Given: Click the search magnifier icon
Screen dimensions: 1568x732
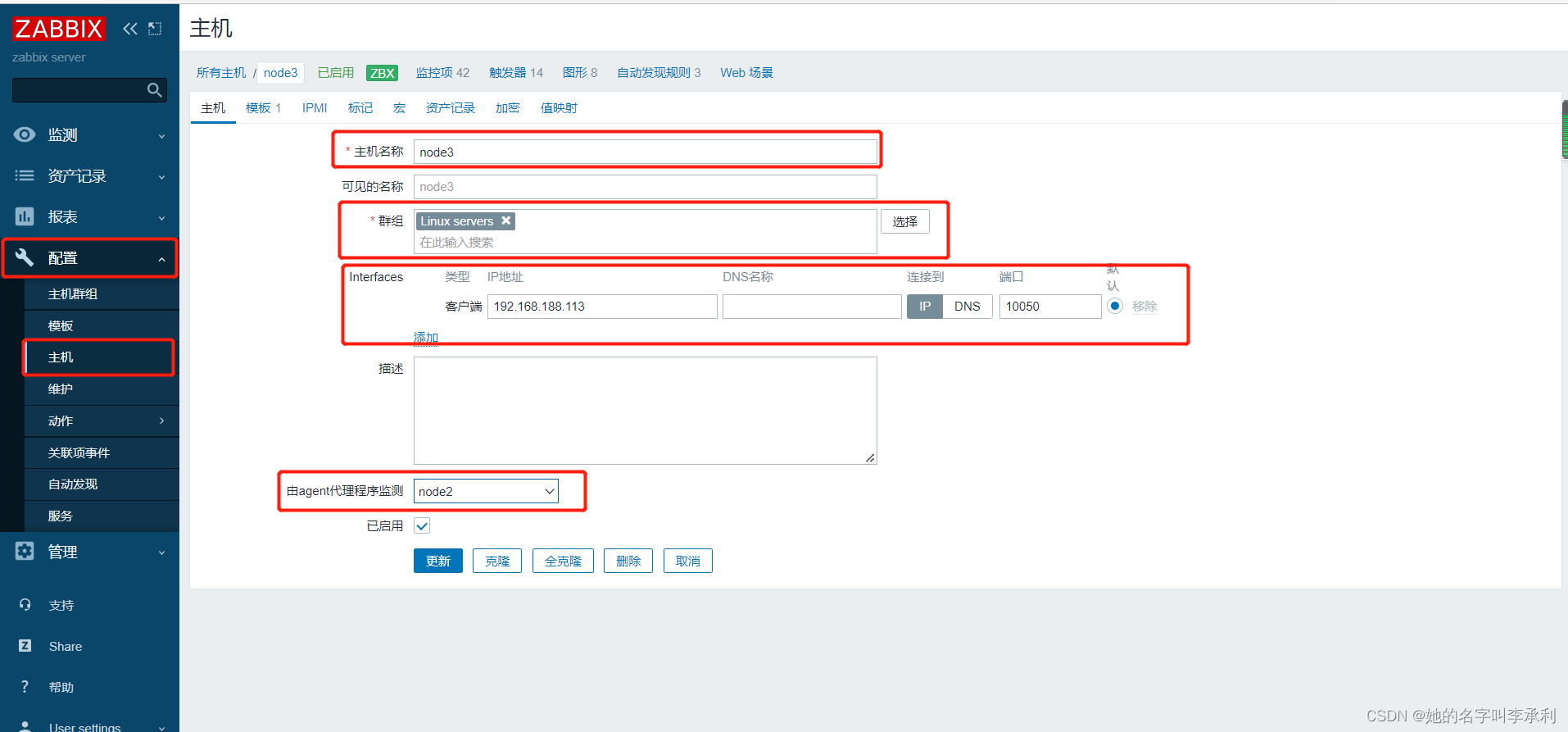Looking at the screenshot, I should click(x=154, y=90).
